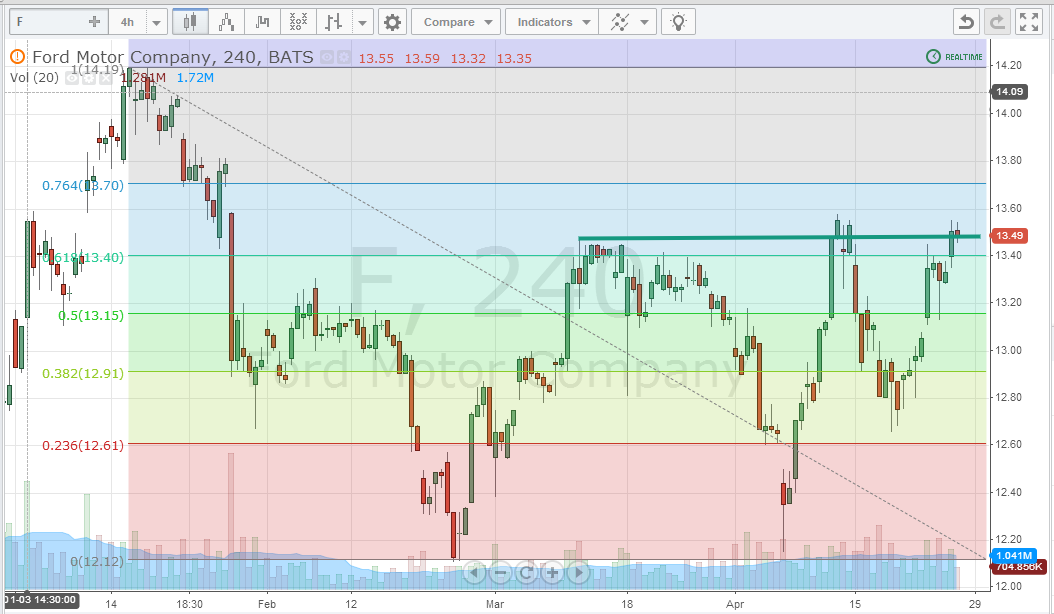Image resolution: width=1054 pixels, height=614 pixels.
Task: Click the 4h interval button
Action: click(x=128, y=22)
